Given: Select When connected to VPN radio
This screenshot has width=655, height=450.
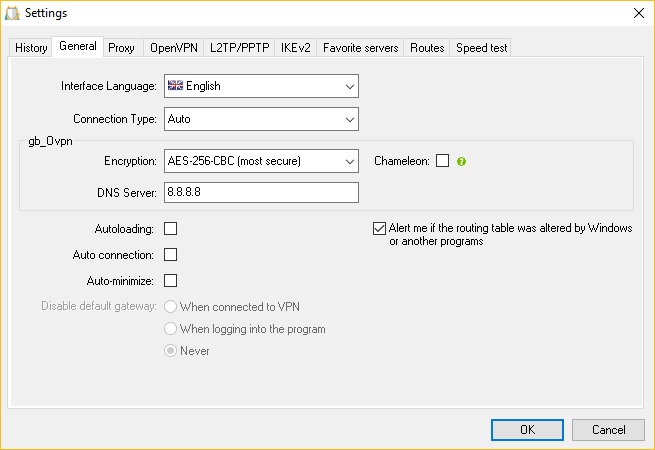Looking at the screenshot, I should (x=170, y=306).
